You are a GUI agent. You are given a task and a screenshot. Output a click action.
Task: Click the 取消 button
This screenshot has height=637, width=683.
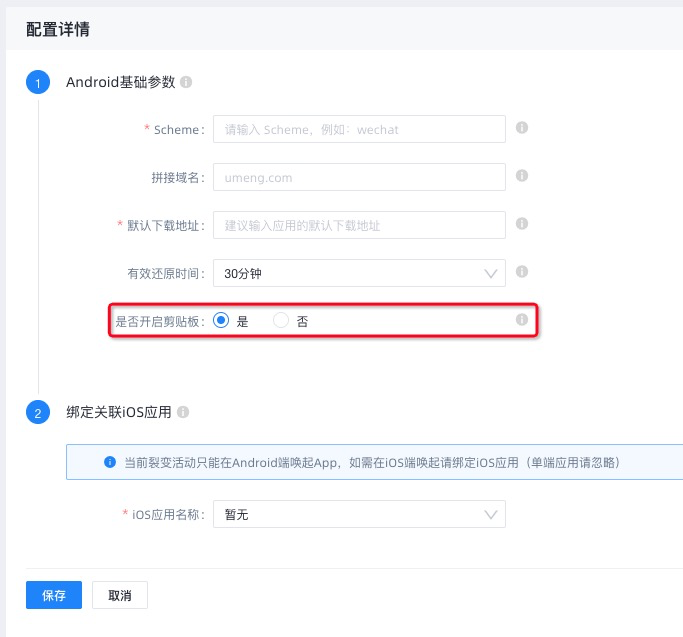[120, 595]
